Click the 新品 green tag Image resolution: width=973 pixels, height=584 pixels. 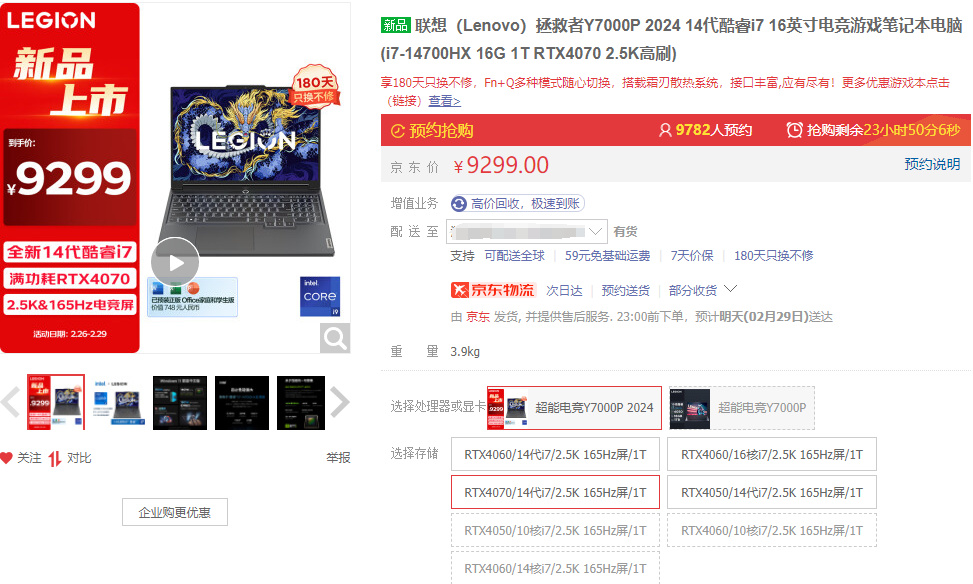(395, 25)
